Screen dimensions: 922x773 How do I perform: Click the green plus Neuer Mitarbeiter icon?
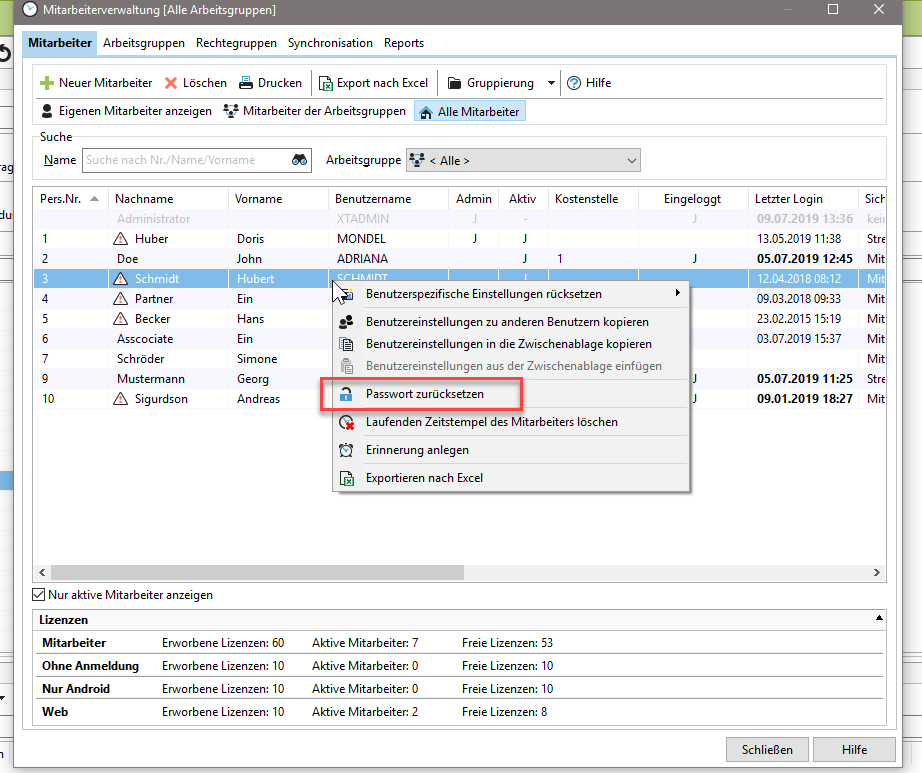click(x=47, y=83)
